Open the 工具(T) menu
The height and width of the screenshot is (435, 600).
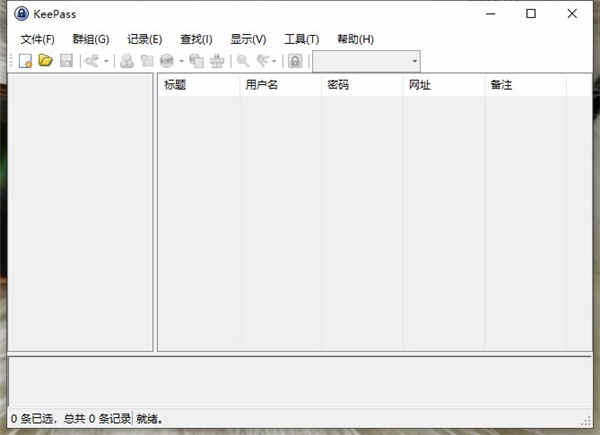pyautogui.click(x=302, y=39)
